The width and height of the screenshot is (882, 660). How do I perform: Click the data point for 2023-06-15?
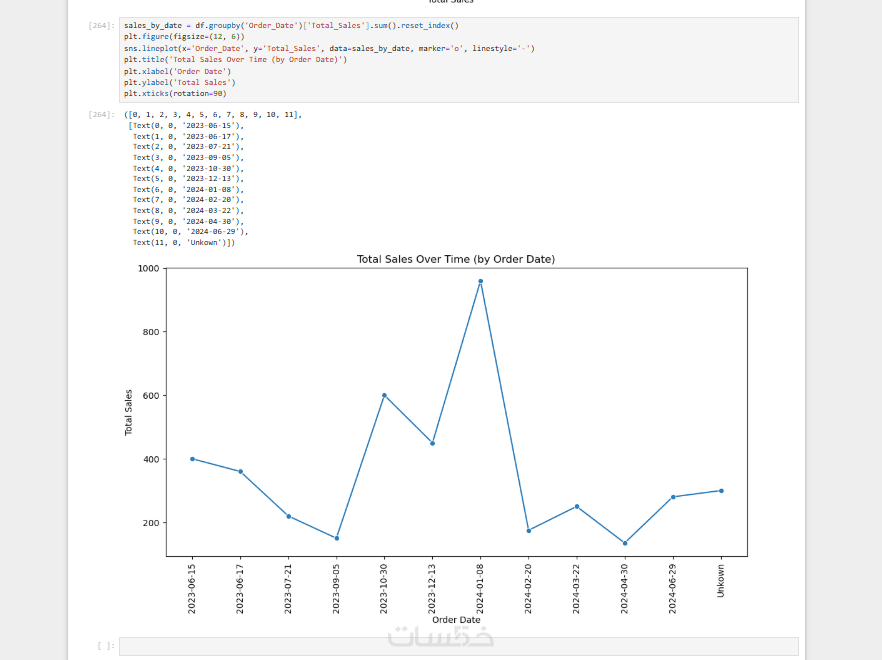[192, 459]
